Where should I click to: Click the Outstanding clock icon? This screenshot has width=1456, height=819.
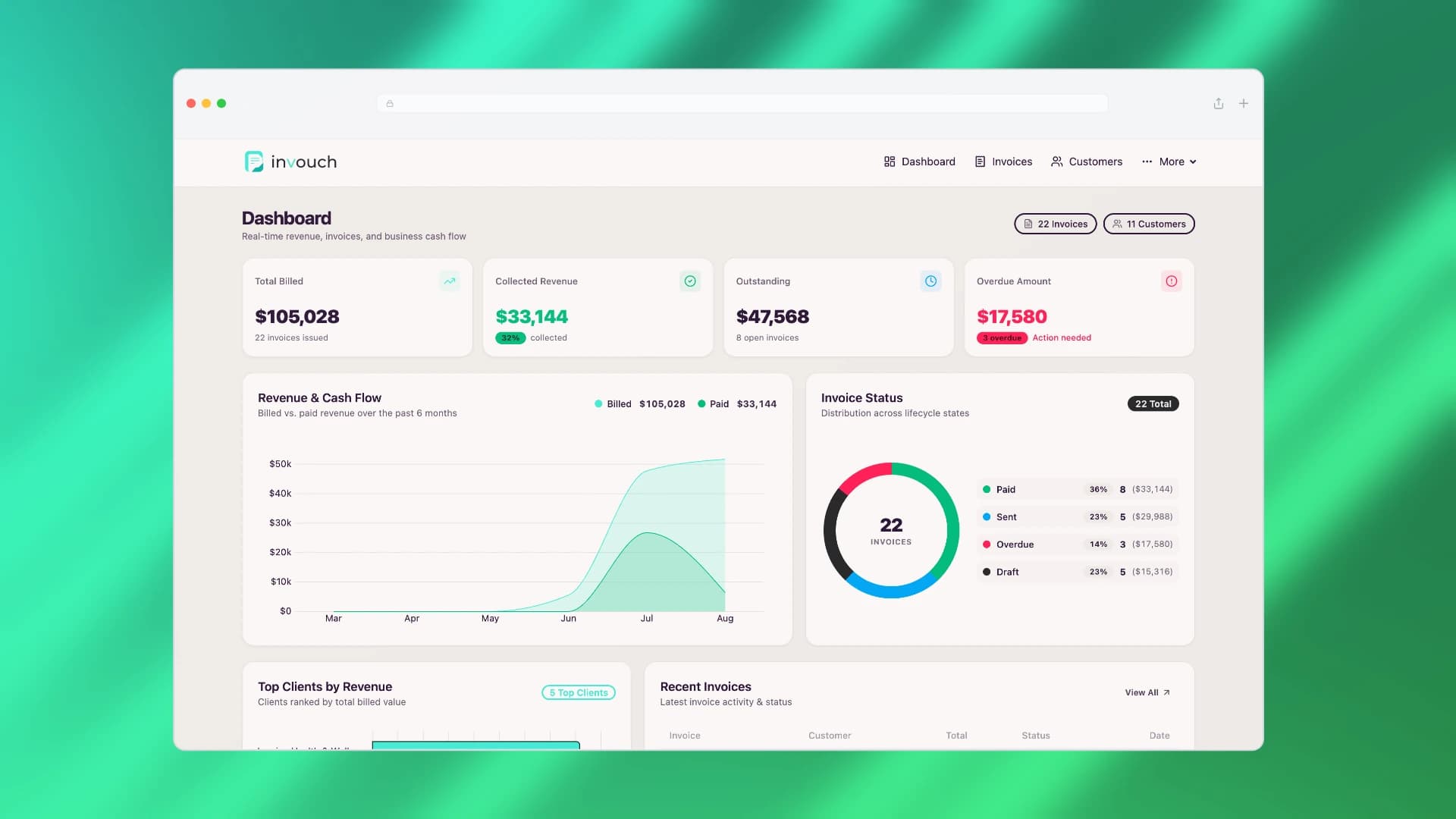[x=930, y=281]
